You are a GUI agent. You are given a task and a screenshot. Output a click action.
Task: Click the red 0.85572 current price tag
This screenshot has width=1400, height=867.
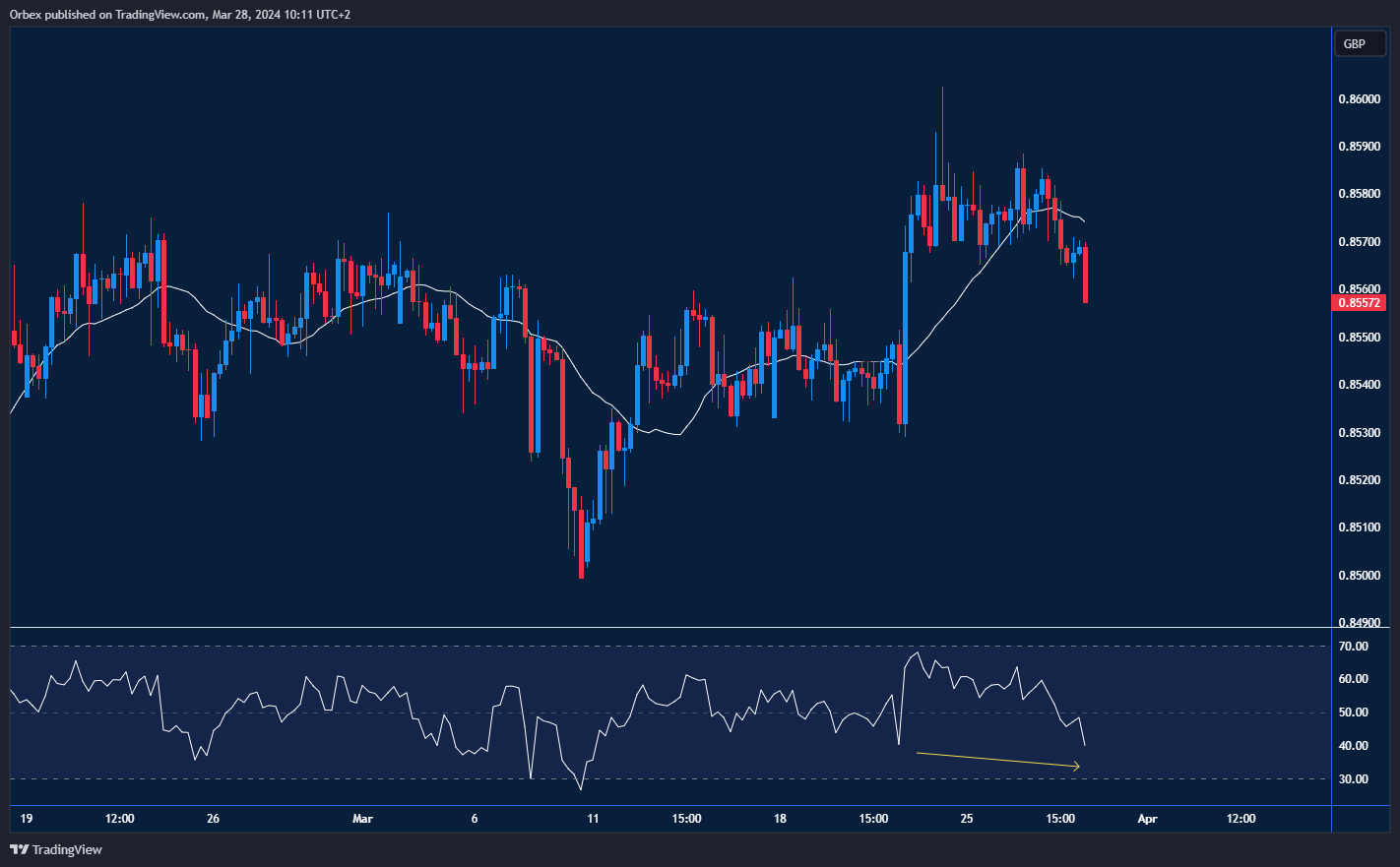click(1359, 303)
